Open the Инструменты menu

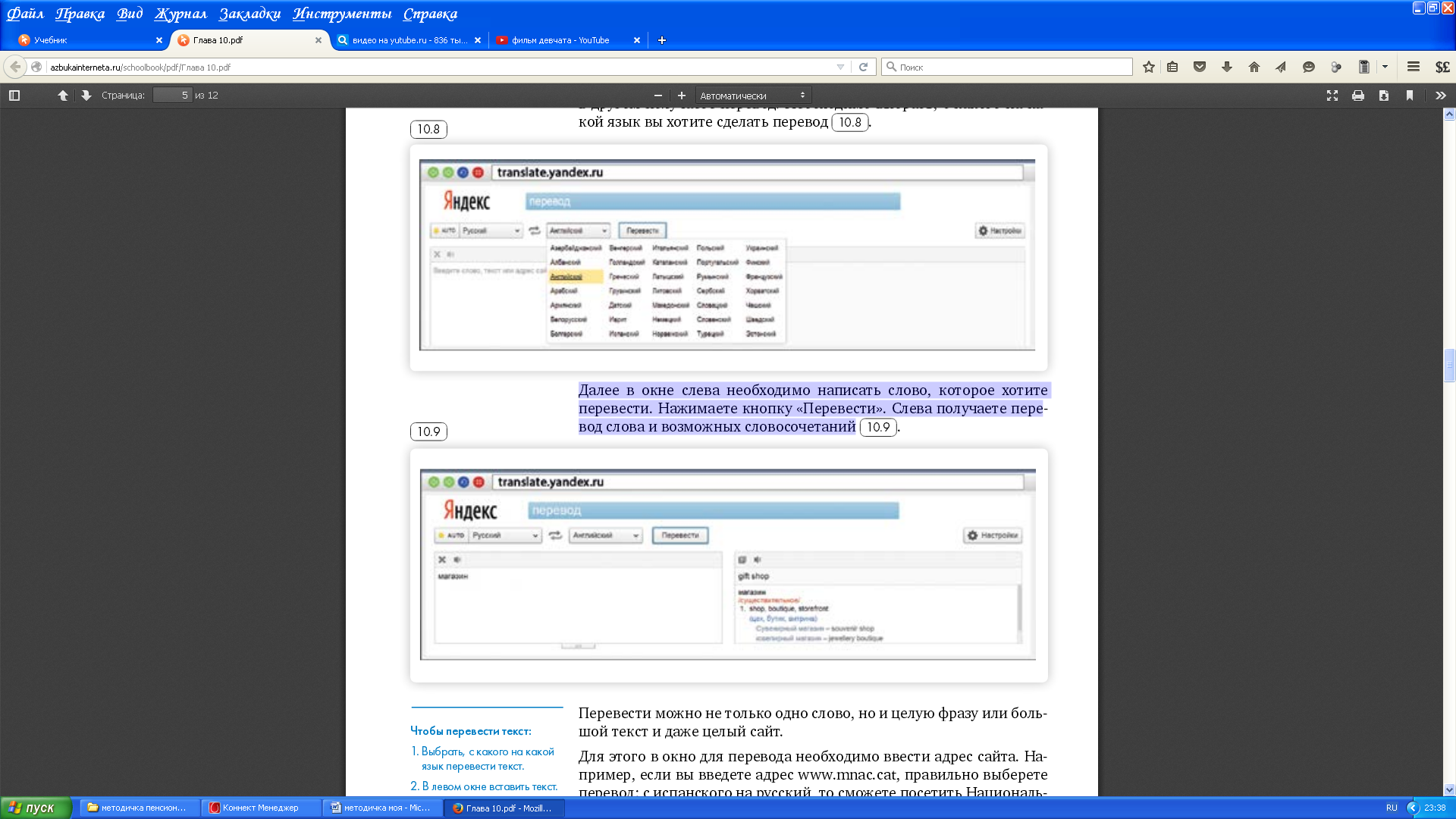point(342,14)
